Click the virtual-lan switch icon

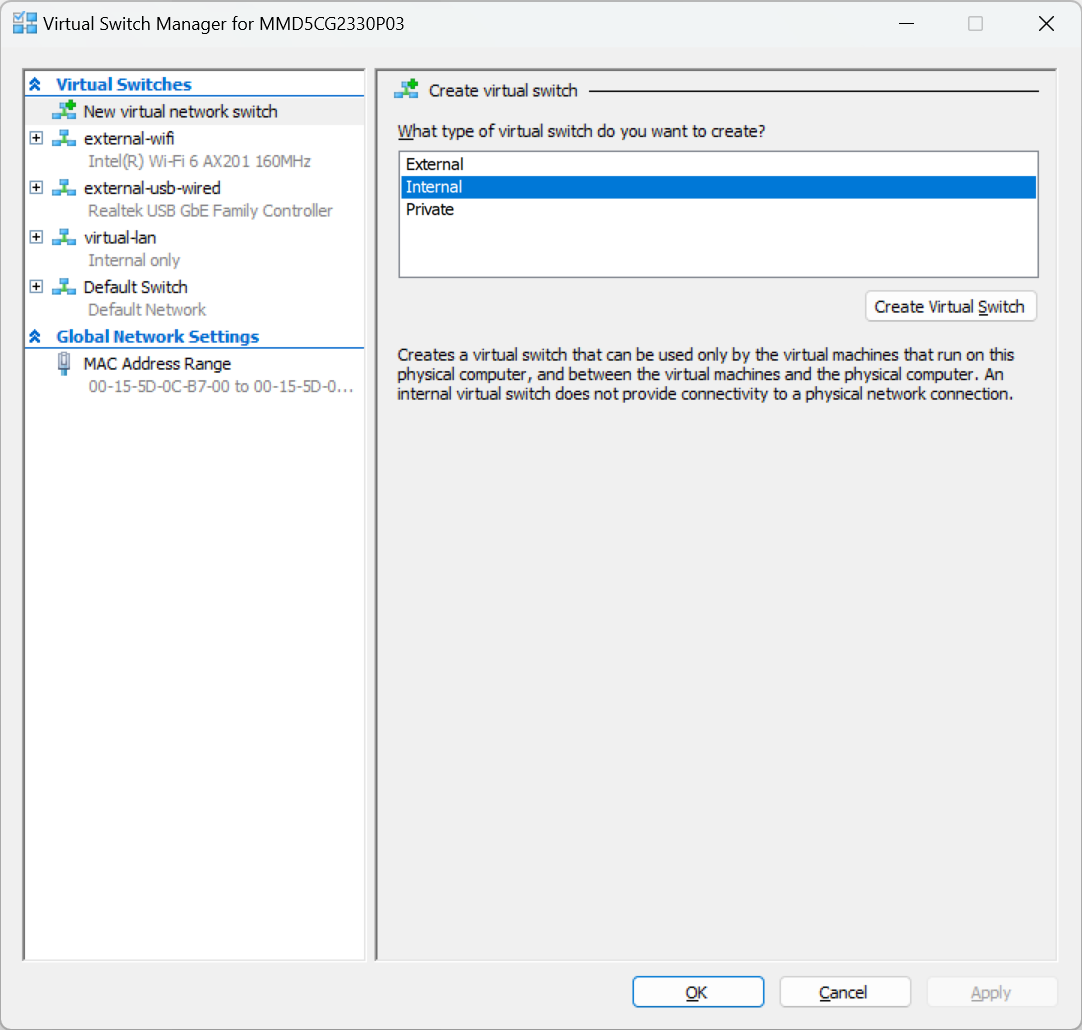pyautogui.click(x=64, y=237)
